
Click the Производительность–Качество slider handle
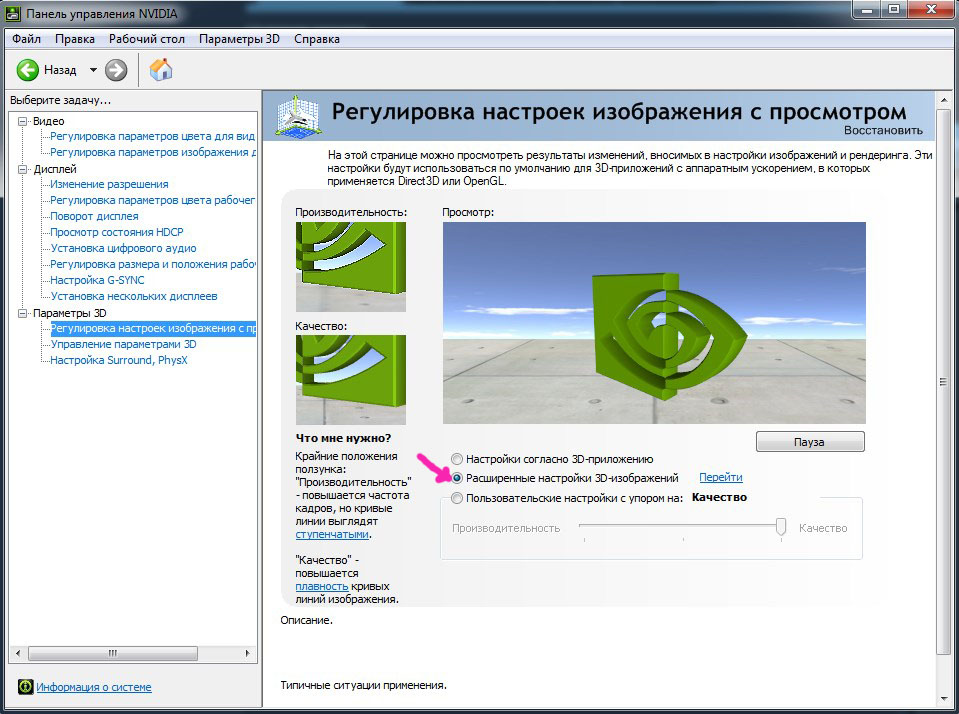tap(780, 526)
